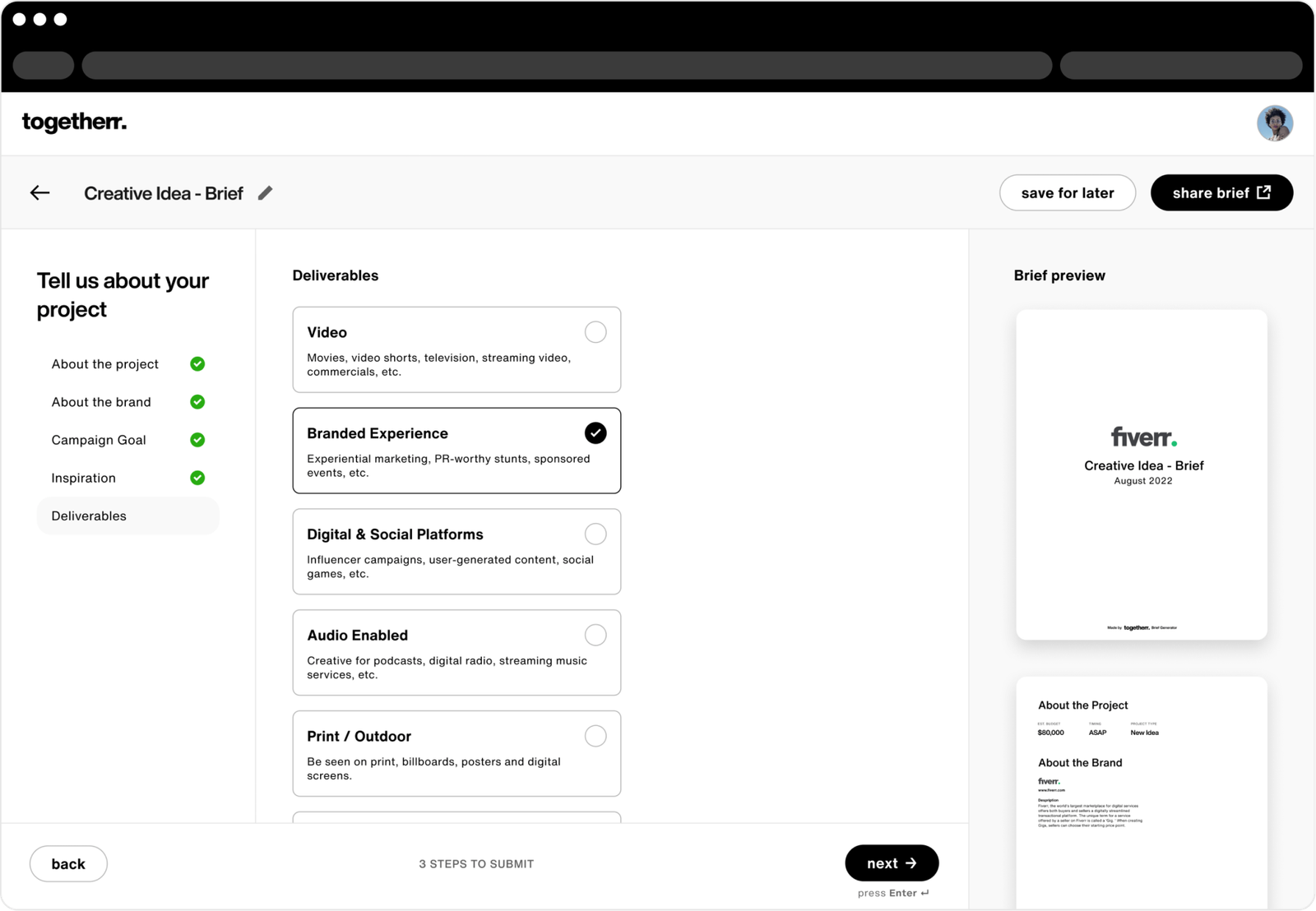
Task: Click the Video card description text
Action: coord(438,365)
